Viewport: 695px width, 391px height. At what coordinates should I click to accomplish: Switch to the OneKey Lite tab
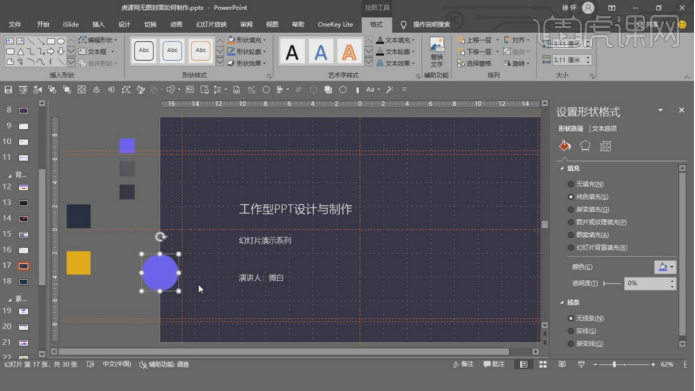[x=335, y=24]
